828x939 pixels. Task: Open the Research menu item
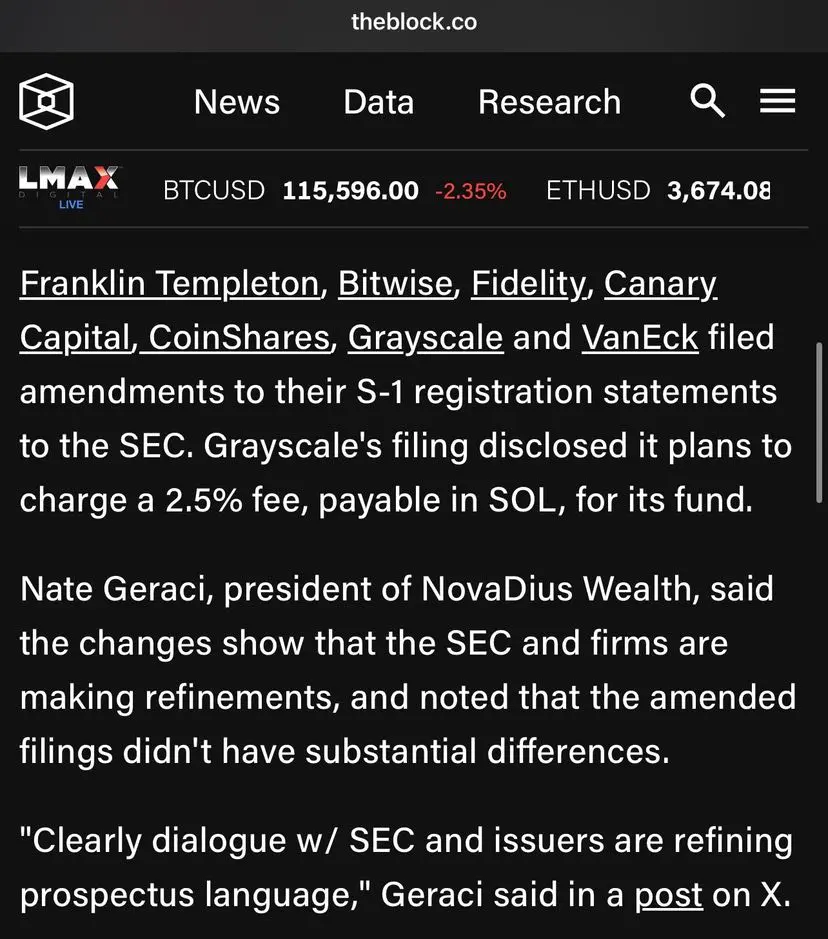pos(549,102)
